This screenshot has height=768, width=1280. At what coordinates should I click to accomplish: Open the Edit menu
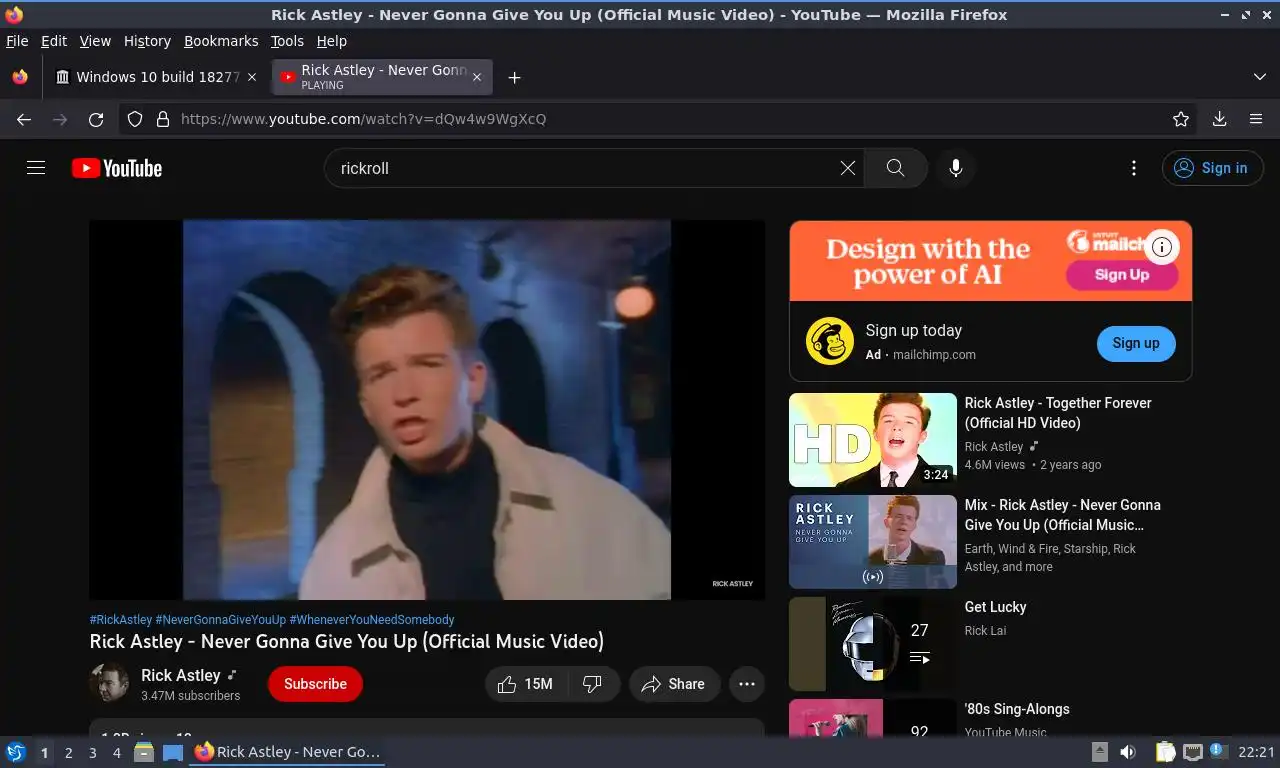(54, 41)
